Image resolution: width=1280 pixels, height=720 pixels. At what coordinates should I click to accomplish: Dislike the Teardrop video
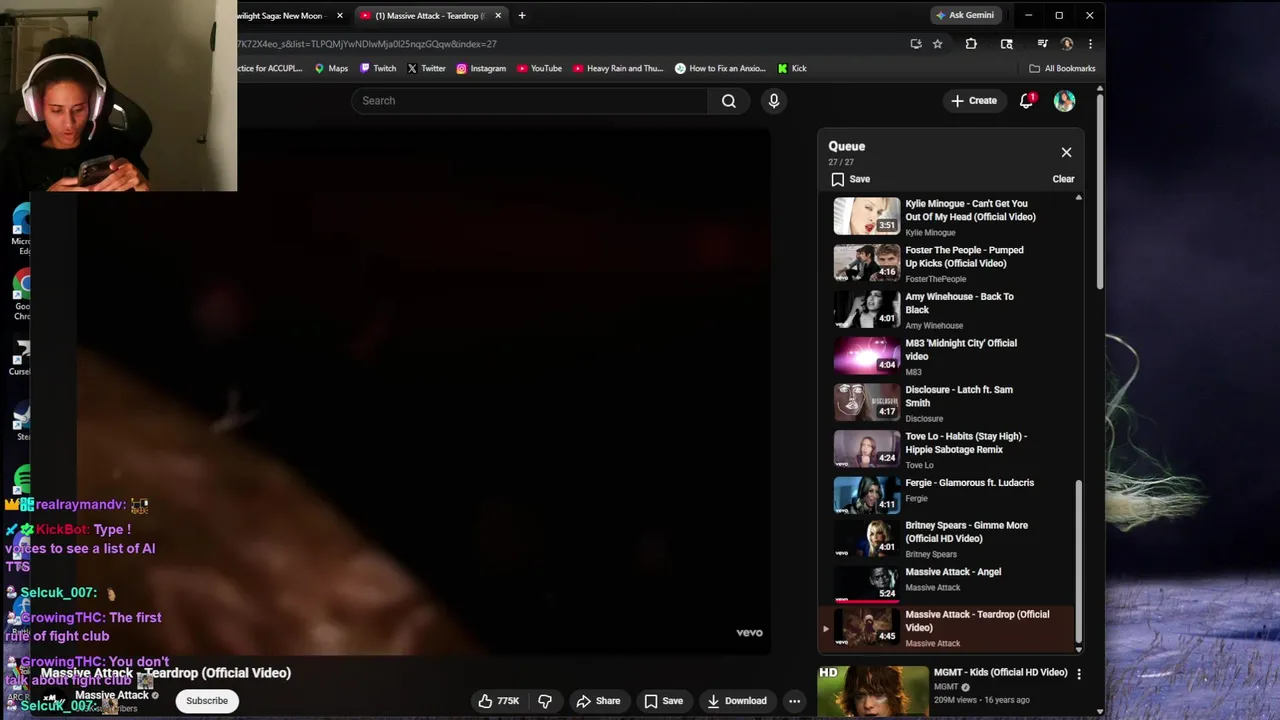pyautogui.click(x=545, y=701)
